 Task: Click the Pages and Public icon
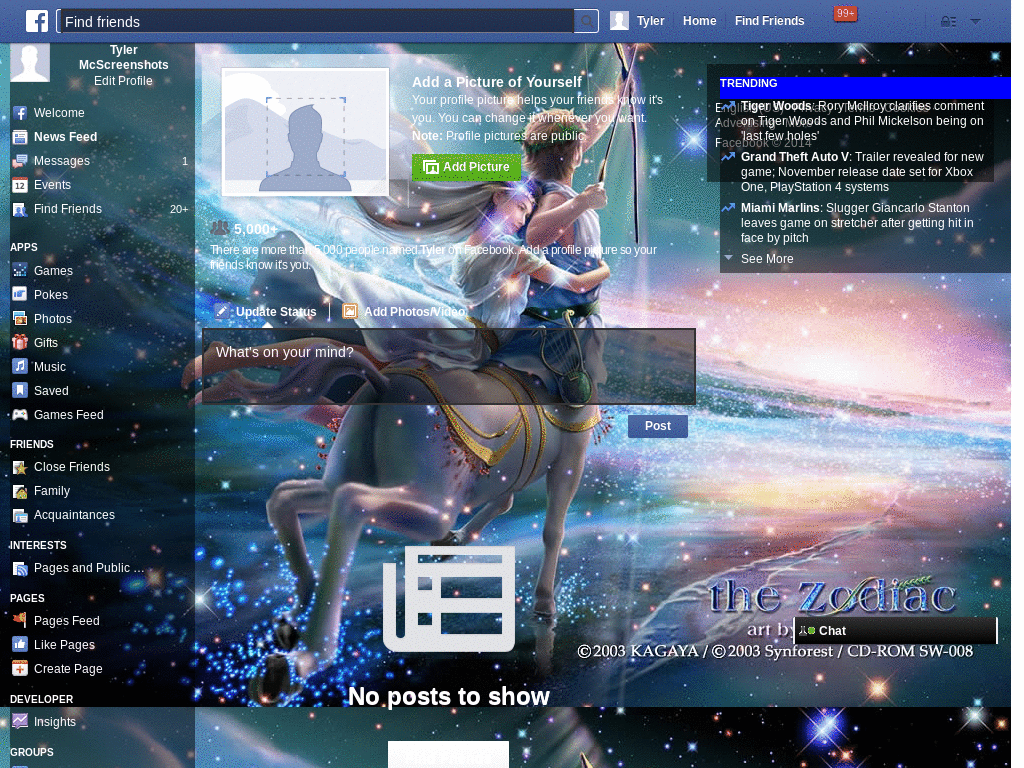click(20, 568)
